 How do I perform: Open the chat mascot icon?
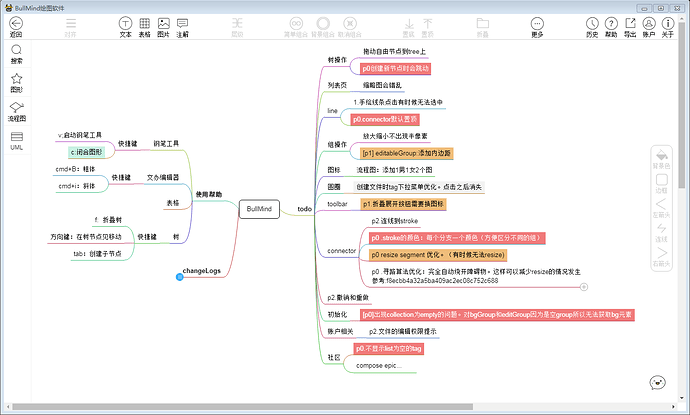click(x=657, y=382)
